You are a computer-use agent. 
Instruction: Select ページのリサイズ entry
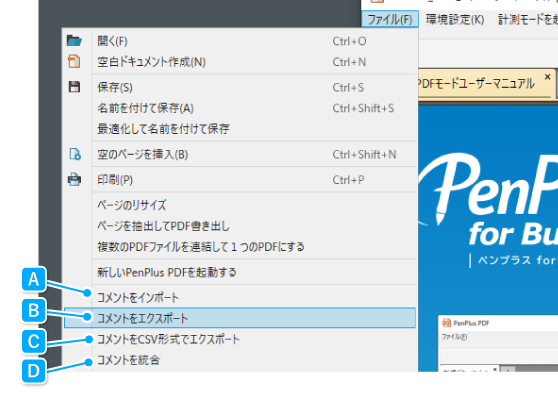pyautogui.click(x=239, y=205)
